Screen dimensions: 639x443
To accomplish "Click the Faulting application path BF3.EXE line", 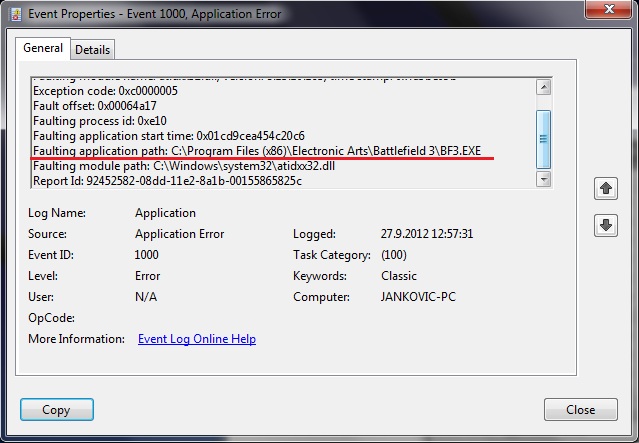I will click(x=257, y=151).
